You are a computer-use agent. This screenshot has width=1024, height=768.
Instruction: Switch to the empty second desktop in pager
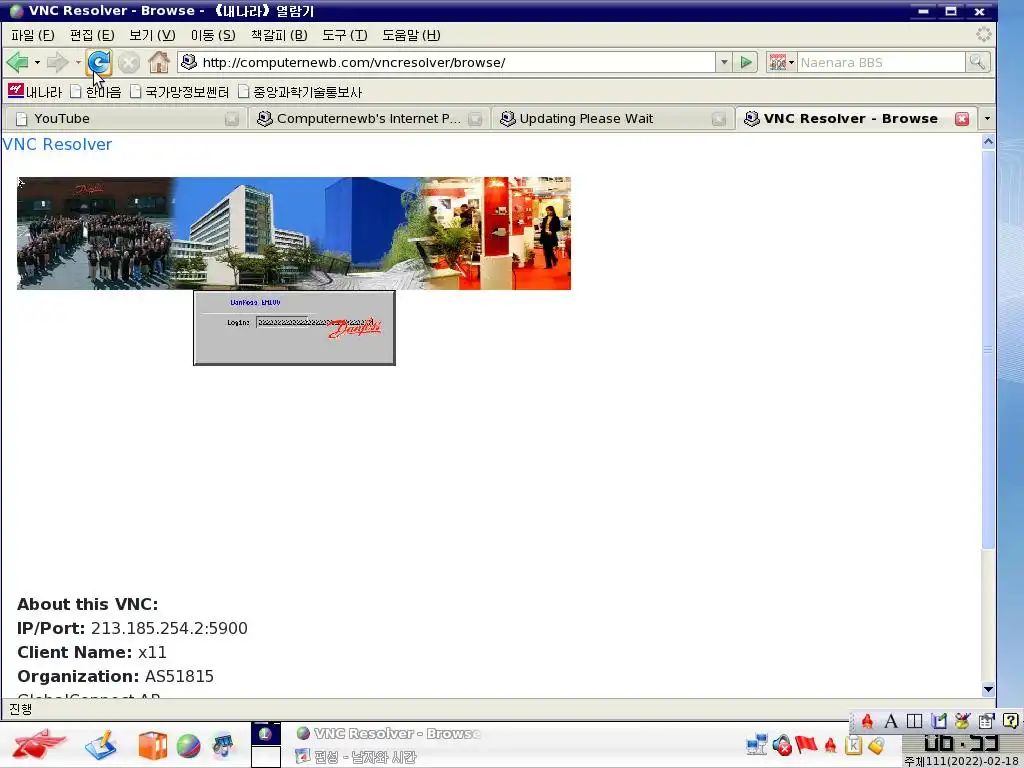click(266, 756)
